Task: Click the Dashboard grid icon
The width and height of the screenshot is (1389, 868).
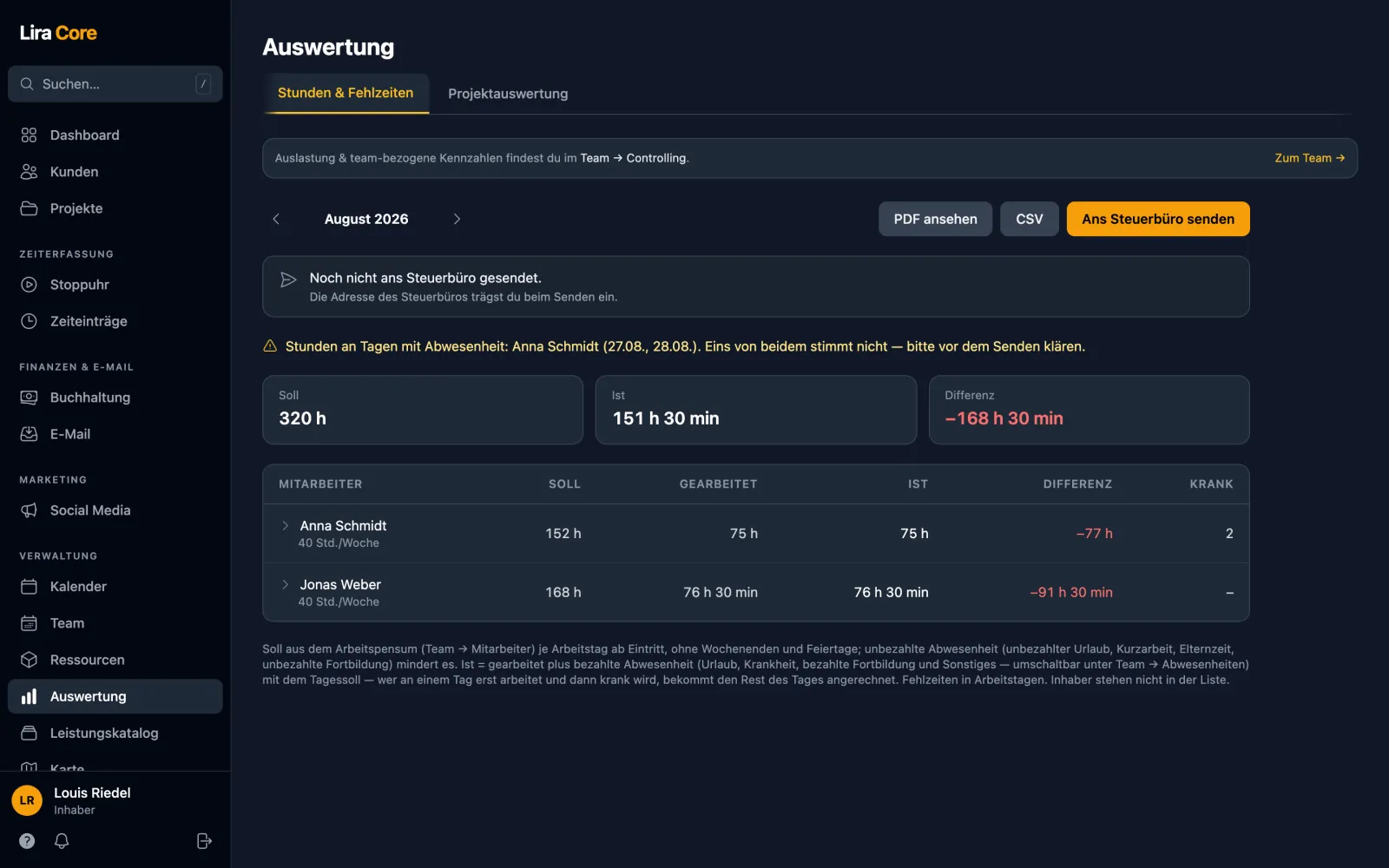Action: click(29, 135)
